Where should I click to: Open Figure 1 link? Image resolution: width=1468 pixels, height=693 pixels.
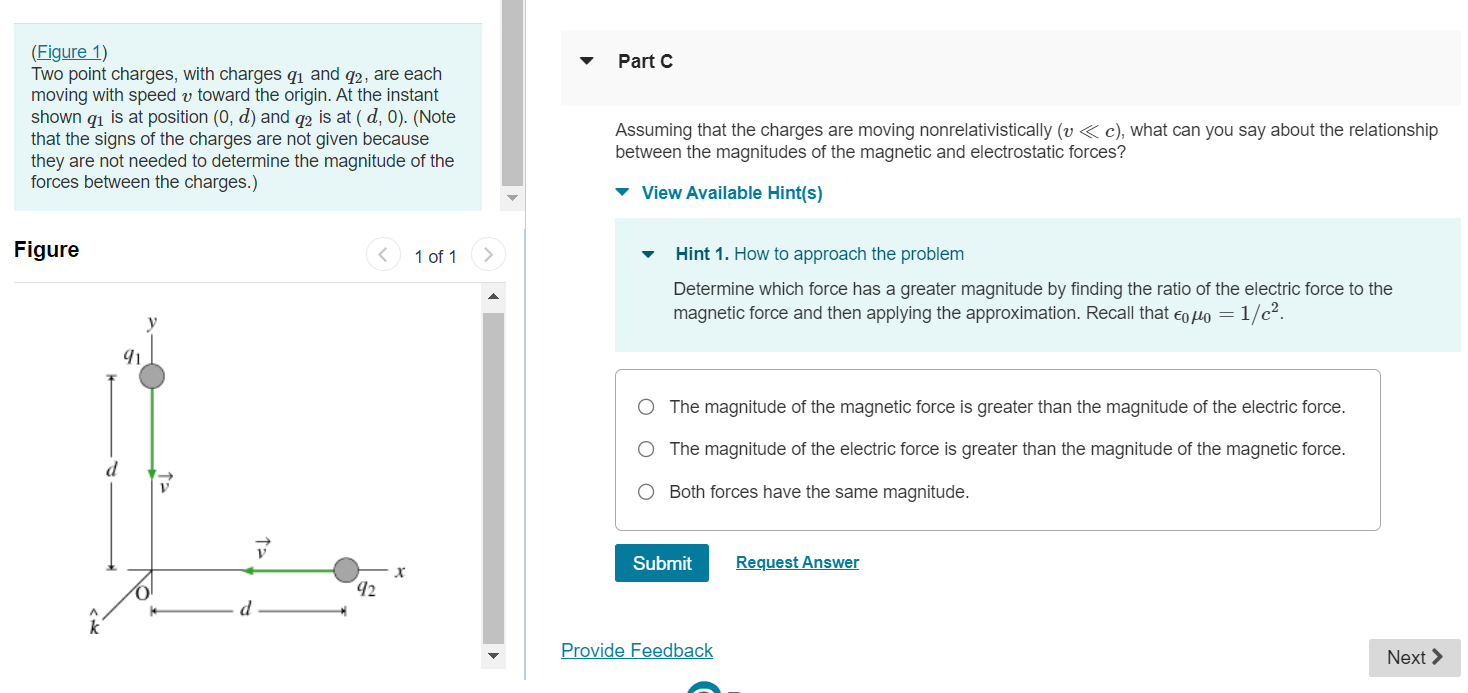click(68, 51)
